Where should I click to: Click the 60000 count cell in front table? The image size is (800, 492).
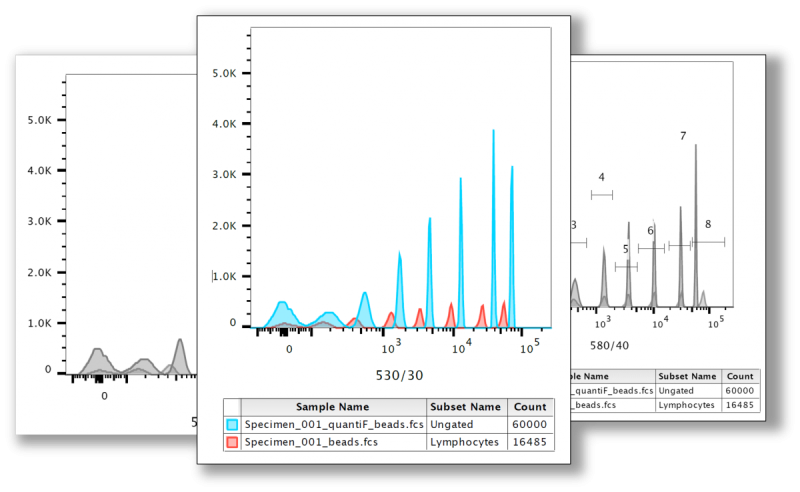[530, 424]
